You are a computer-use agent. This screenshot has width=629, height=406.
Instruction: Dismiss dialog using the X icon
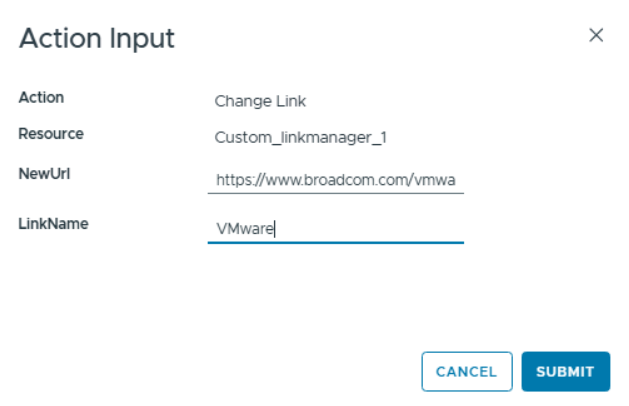click(x=596, y=36)
